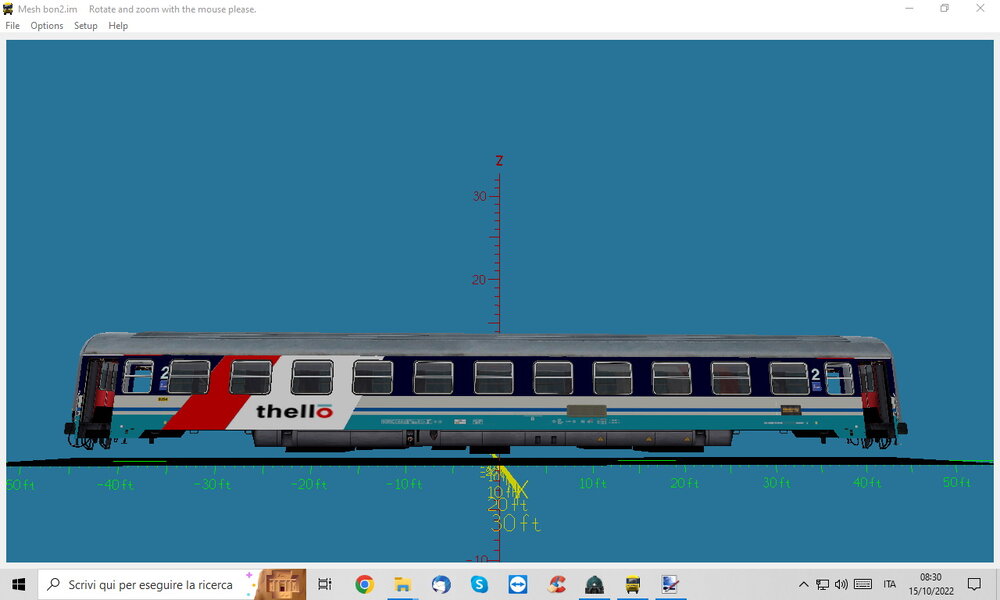Open the Setup menu

pos(85,26)
